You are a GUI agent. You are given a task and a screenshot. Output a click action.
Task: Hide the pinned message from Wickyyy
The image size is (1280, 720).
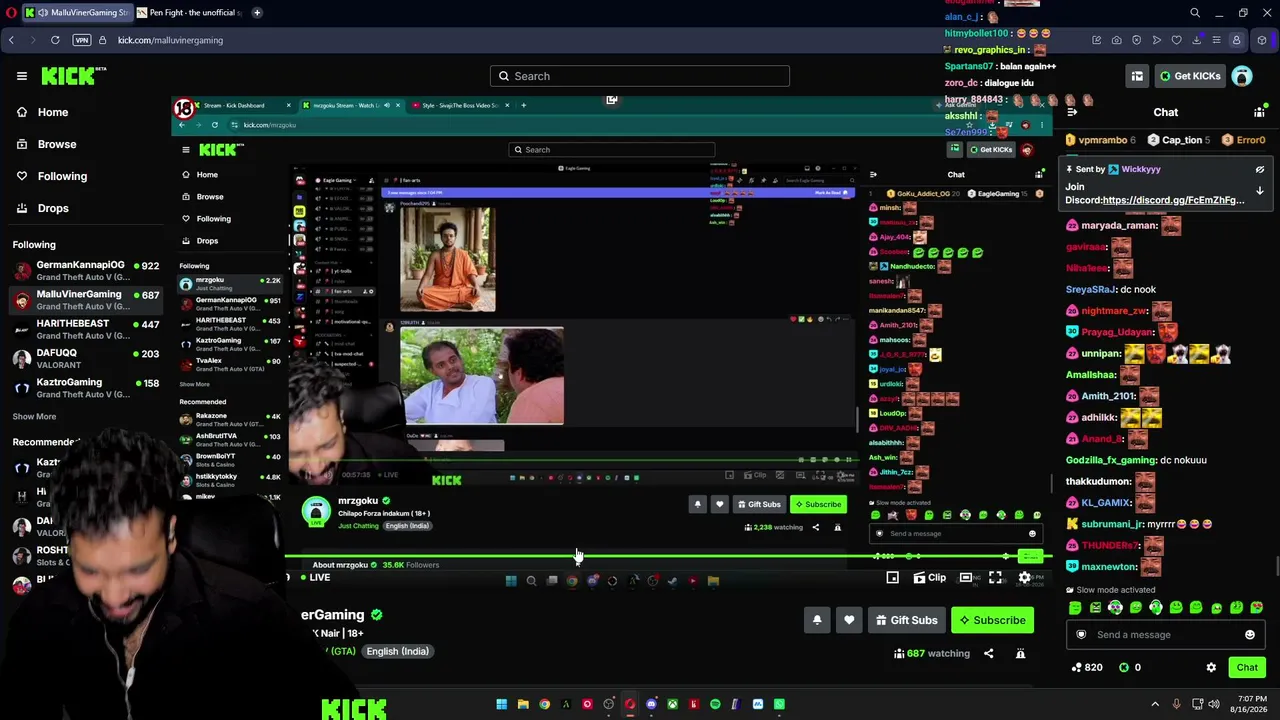1260,169
